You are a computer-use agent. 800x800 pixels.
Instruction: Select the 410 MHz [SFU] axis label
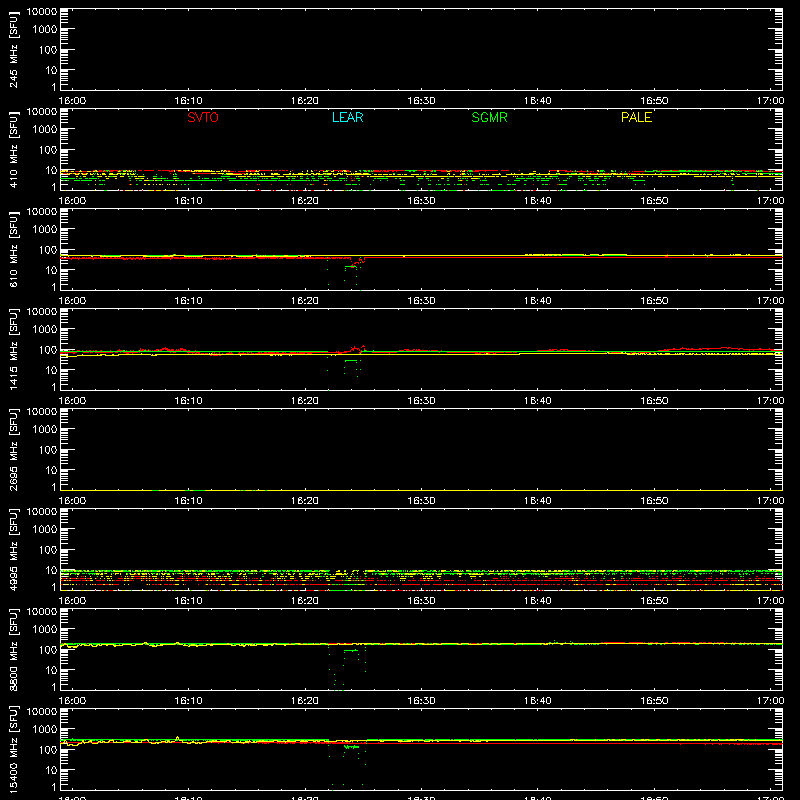[13, 149]
